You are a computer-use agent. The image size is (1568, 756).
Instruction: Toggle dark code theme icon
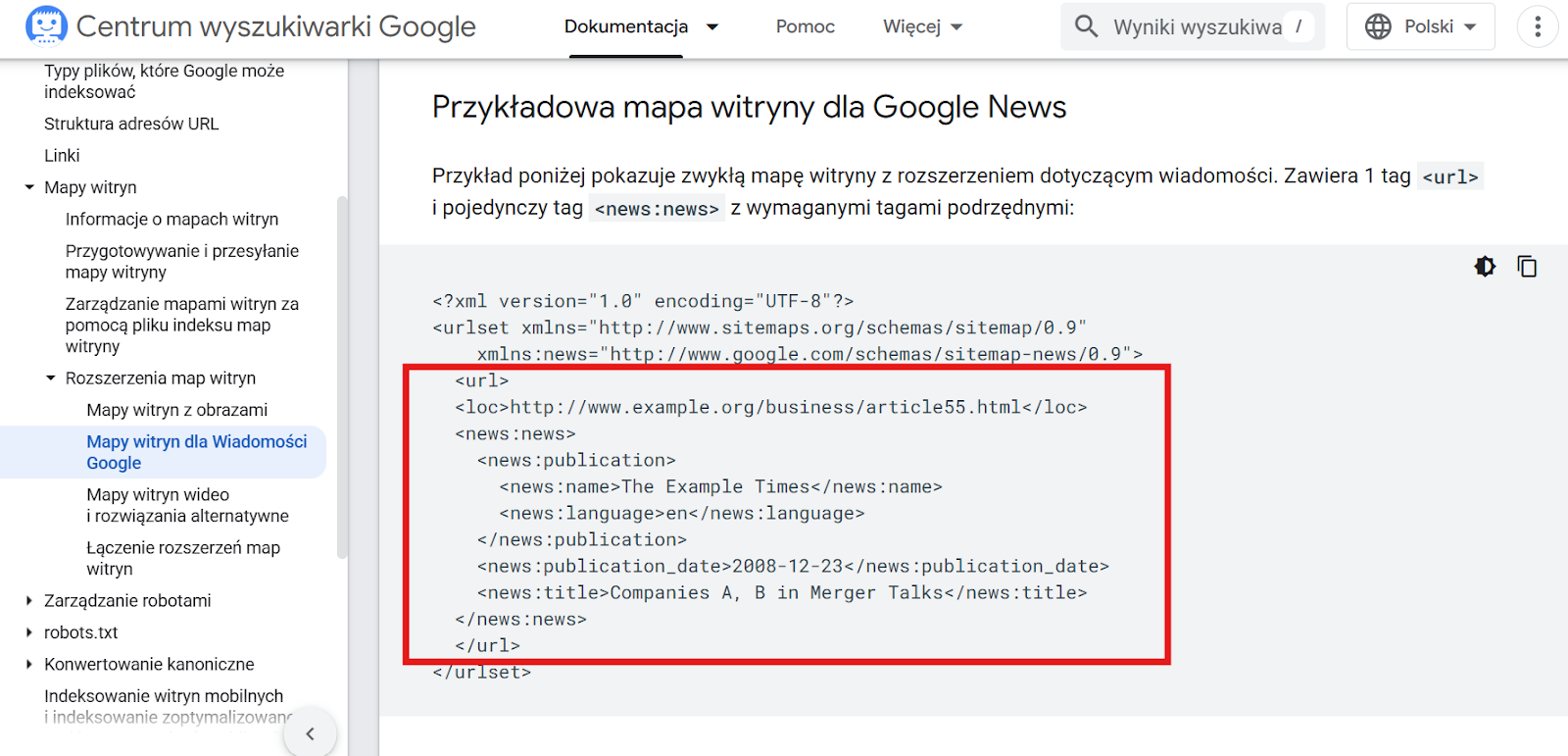1485,266
